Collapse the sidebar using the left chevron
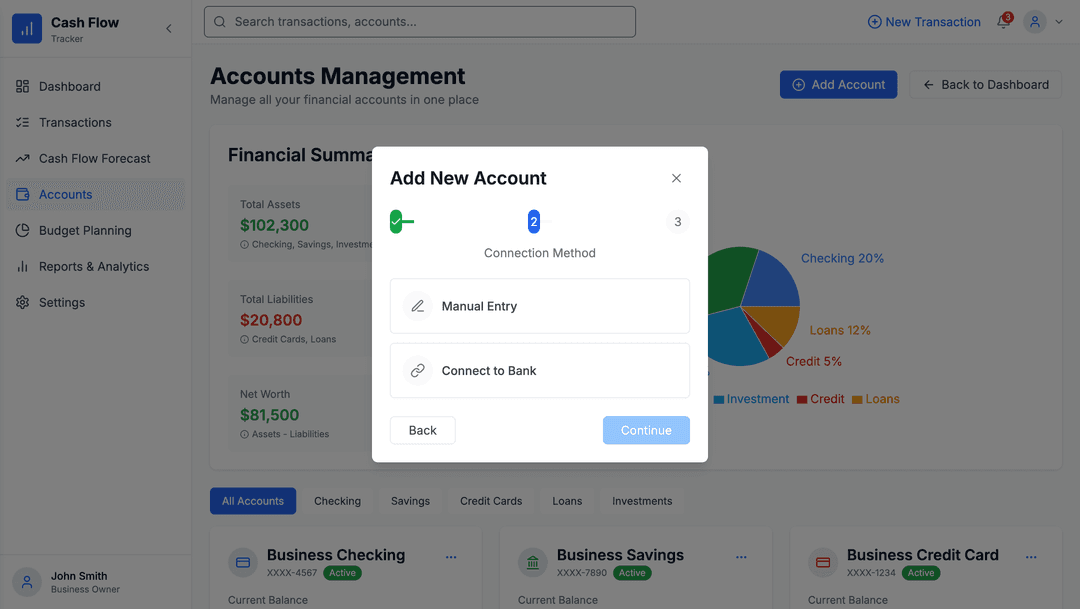Image resolution: width=1080 pixels, height=609 pixels. click(168, 29)
